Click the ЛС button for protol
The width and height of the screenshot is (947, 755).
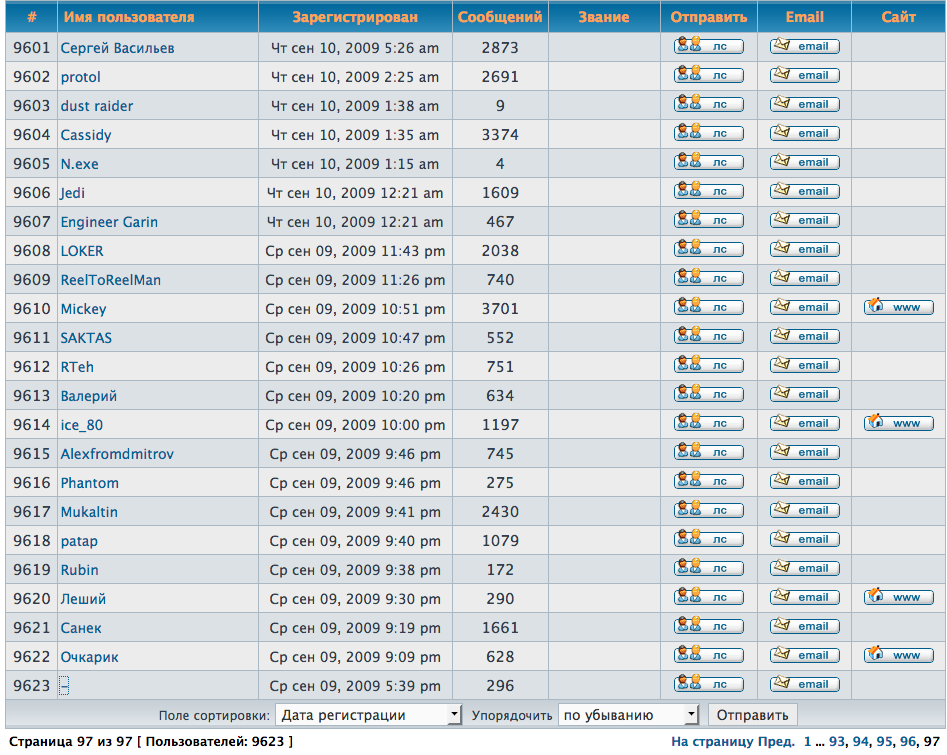708,75
